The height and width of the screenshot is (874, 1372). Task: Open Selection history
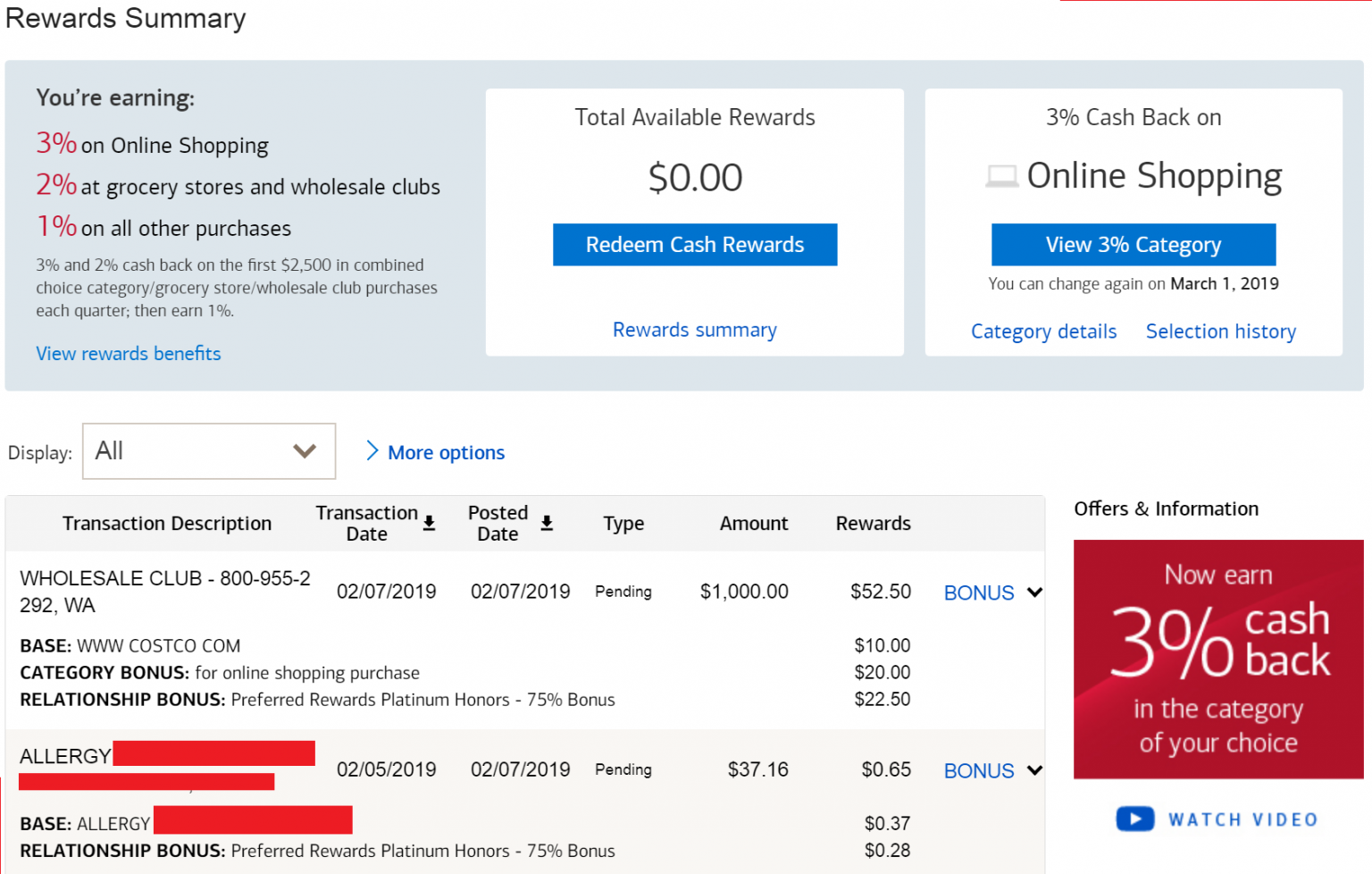(1220, 331)
